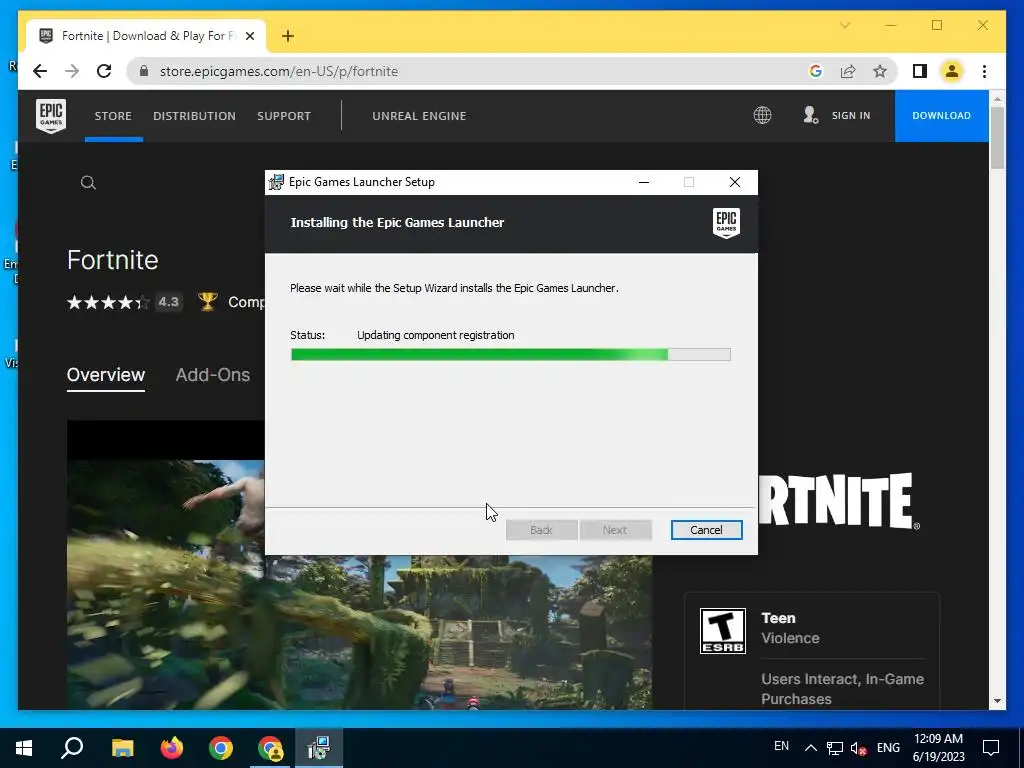Click the Epic Games logo in installer header
The height and width of the screenshot is (768, 1024).
point(726,223)
